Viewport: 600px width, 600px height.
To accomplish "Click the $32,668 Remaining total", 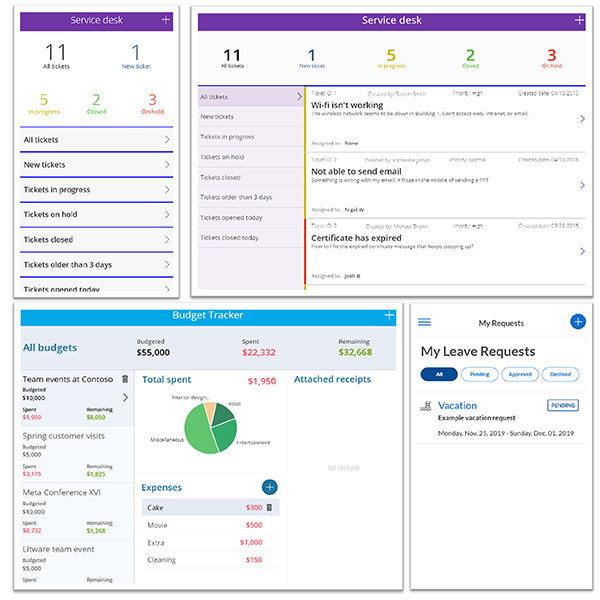I will pyautogui.click(x=355, y=352).
